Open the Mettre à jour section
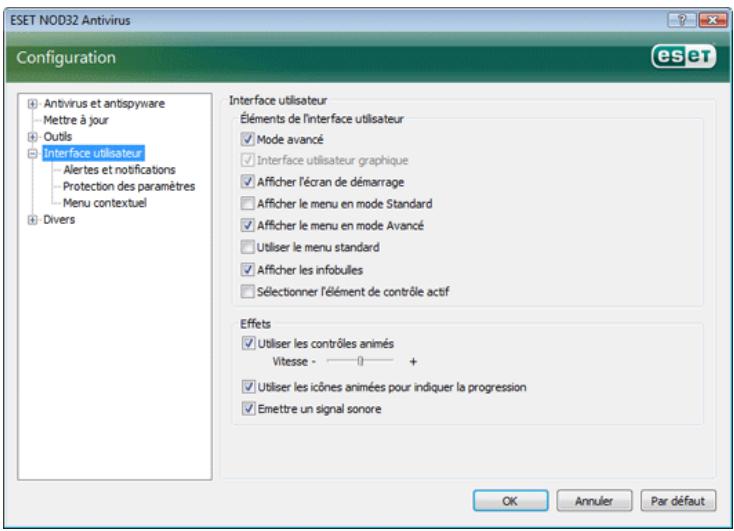734x531 pixels. coord(76,120)
